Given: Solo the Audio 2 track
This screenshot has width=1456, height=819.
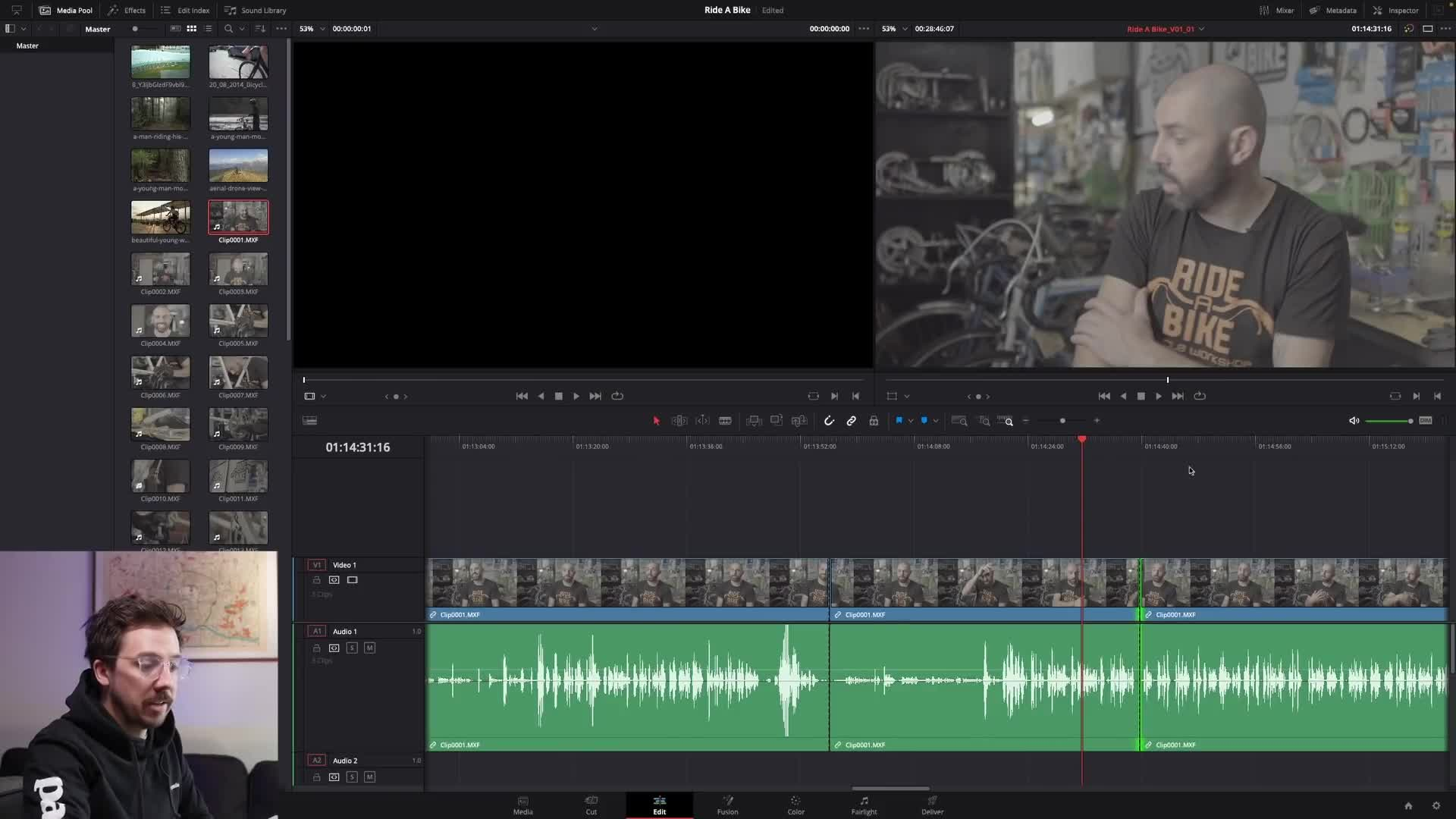Looking at the screenshot, I should point(352,777).
